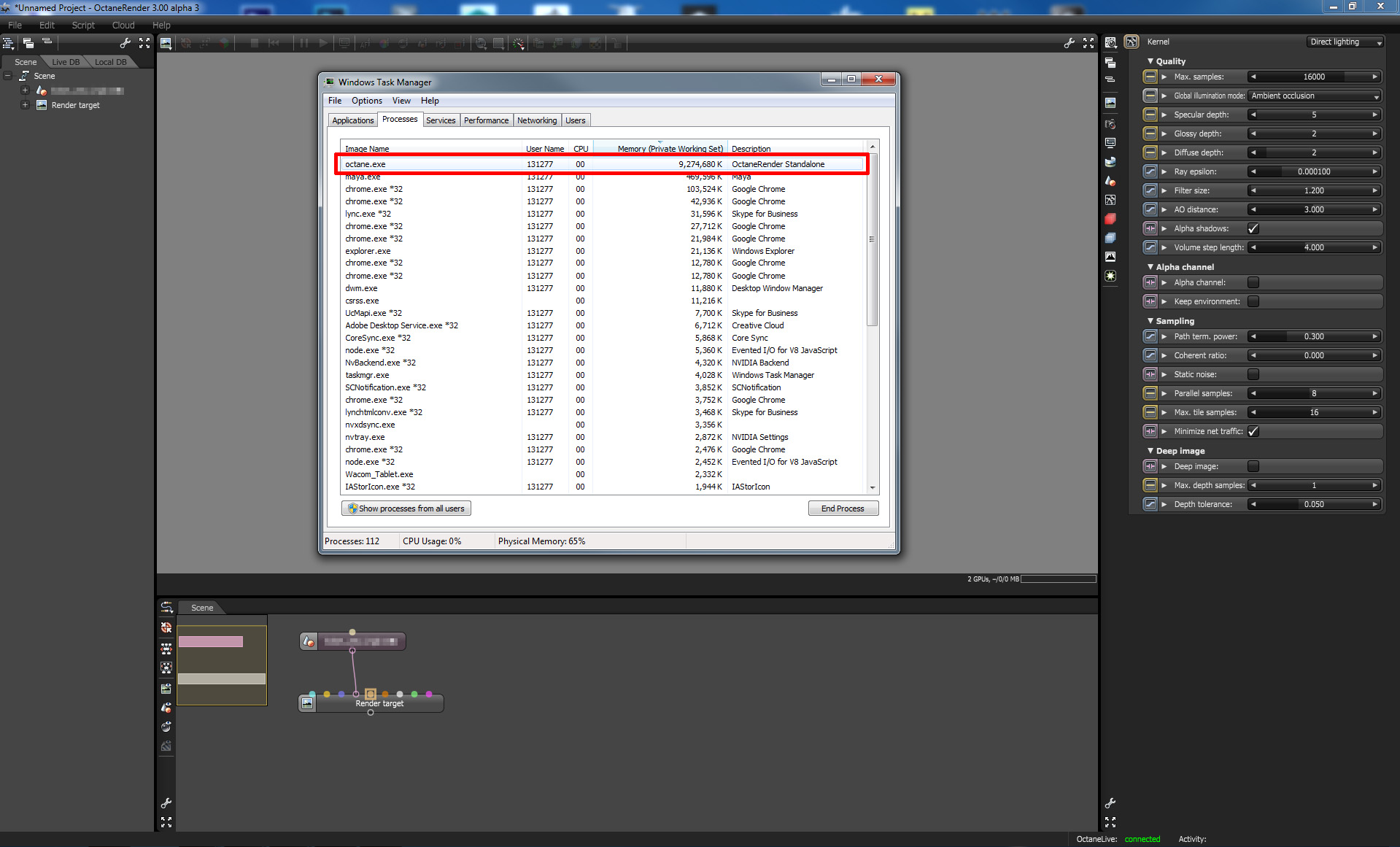1400x847 pixels.
Task: Select the Render target node in graph
Action: (x=371, y=703)
